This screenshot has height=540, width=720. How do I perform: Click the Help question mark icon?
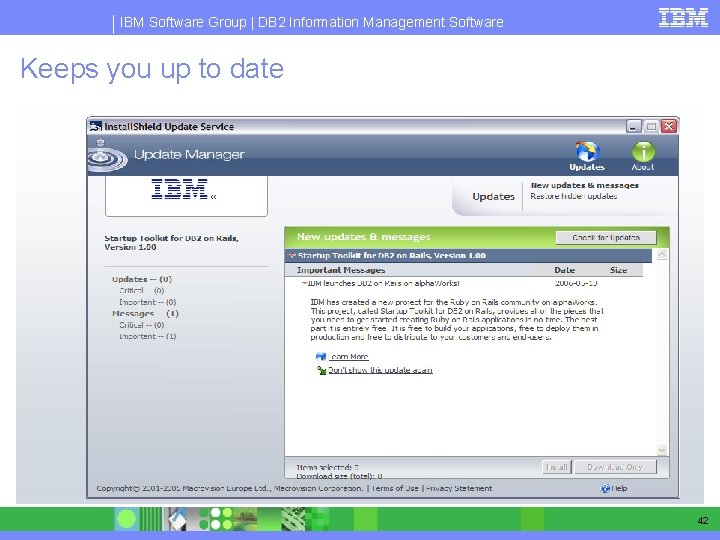[x=605, y=488]
